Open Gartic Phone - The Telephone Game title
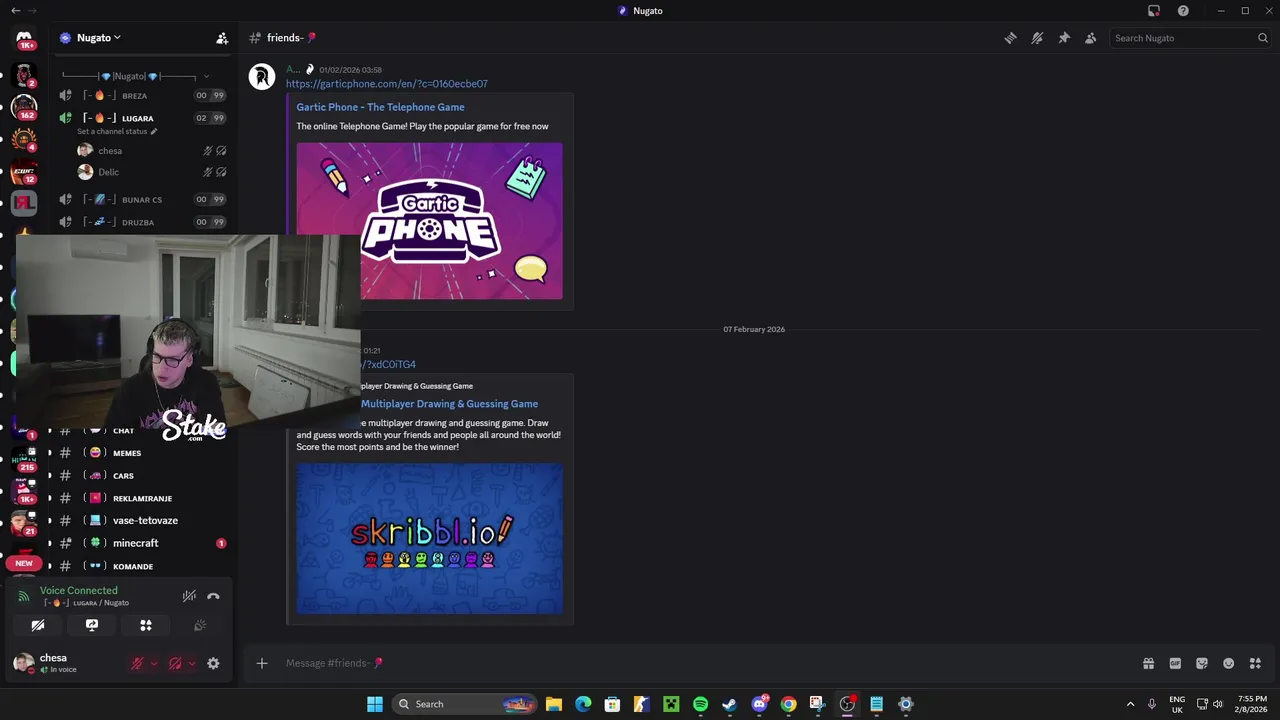Screen dimensions: 1280x720 coord(380,107)
